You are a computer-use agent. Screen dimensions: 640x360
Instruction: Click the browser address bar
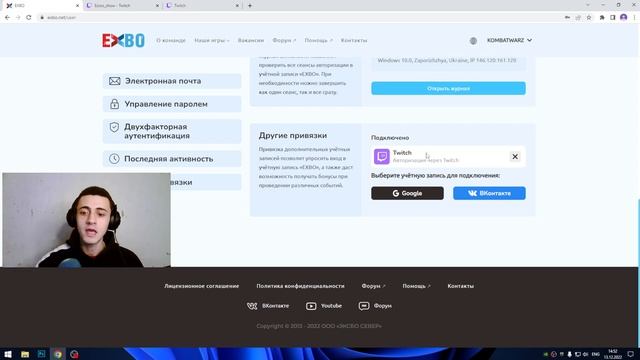[x=300, y=18]
